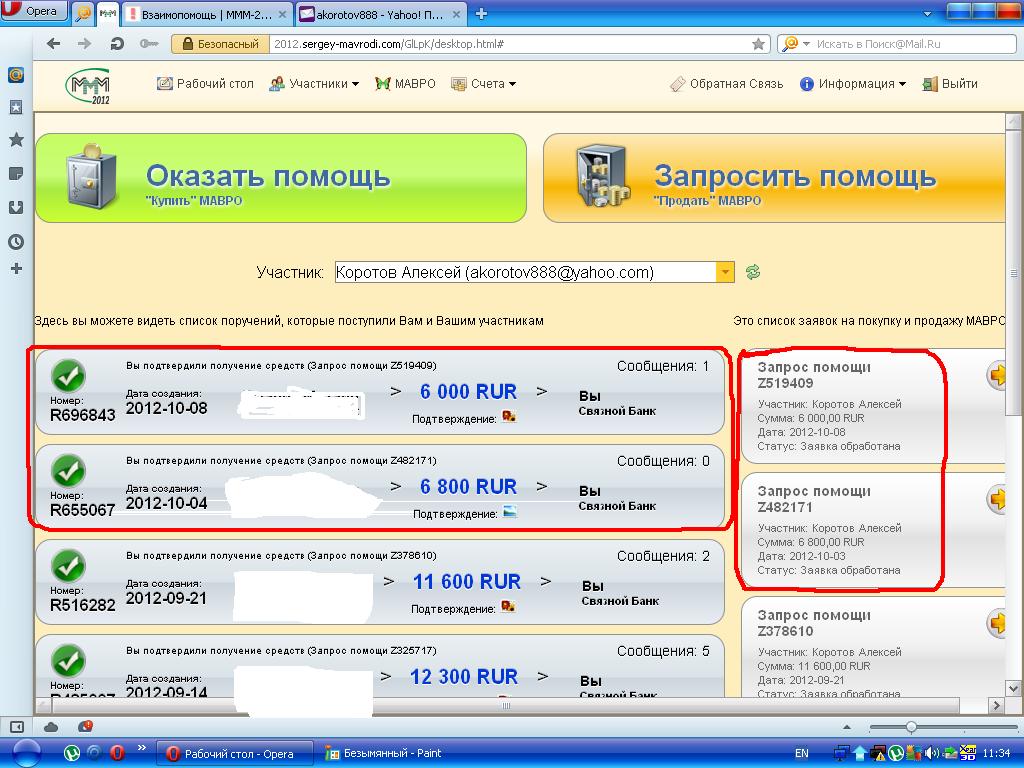Select the pinned MMM tab
Image resolution: width=1024 pixels, height=768 pixels.
(108, 14)
